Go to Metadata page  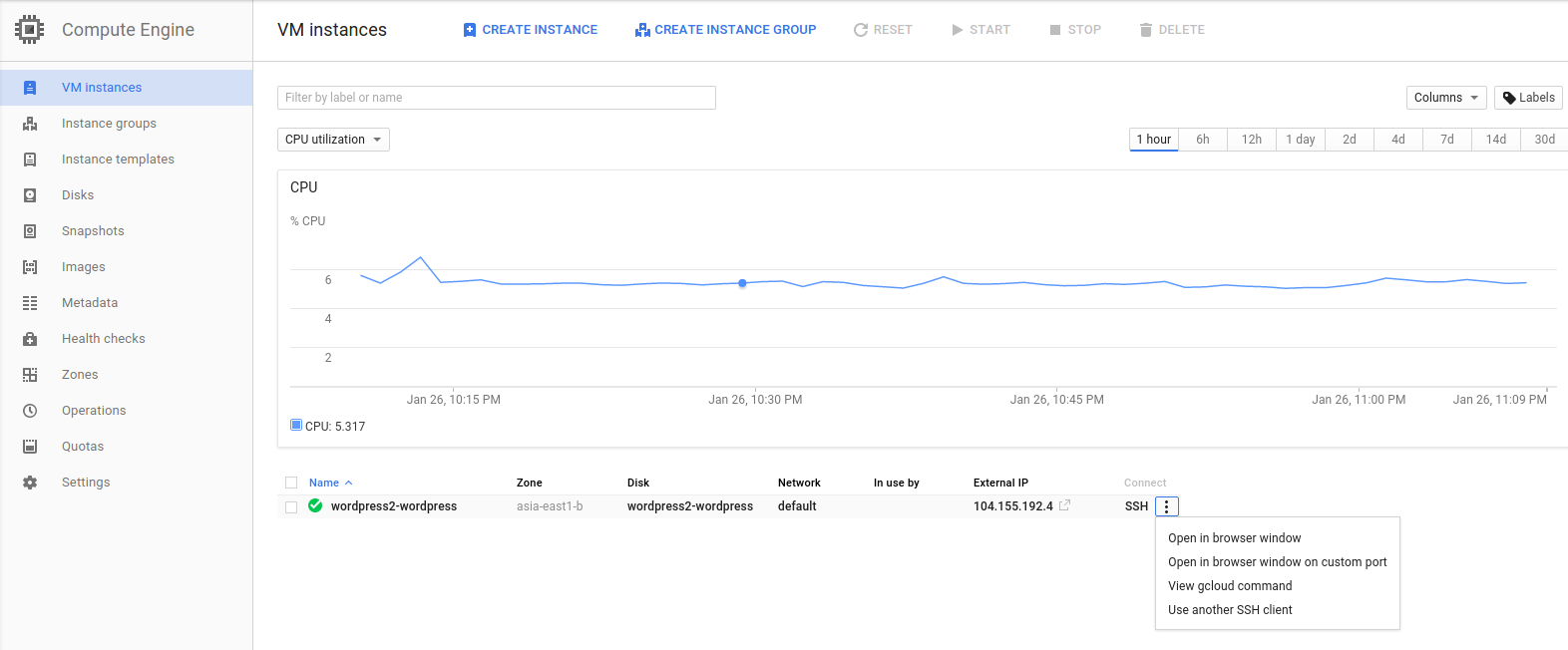click(x=90, y=303)
